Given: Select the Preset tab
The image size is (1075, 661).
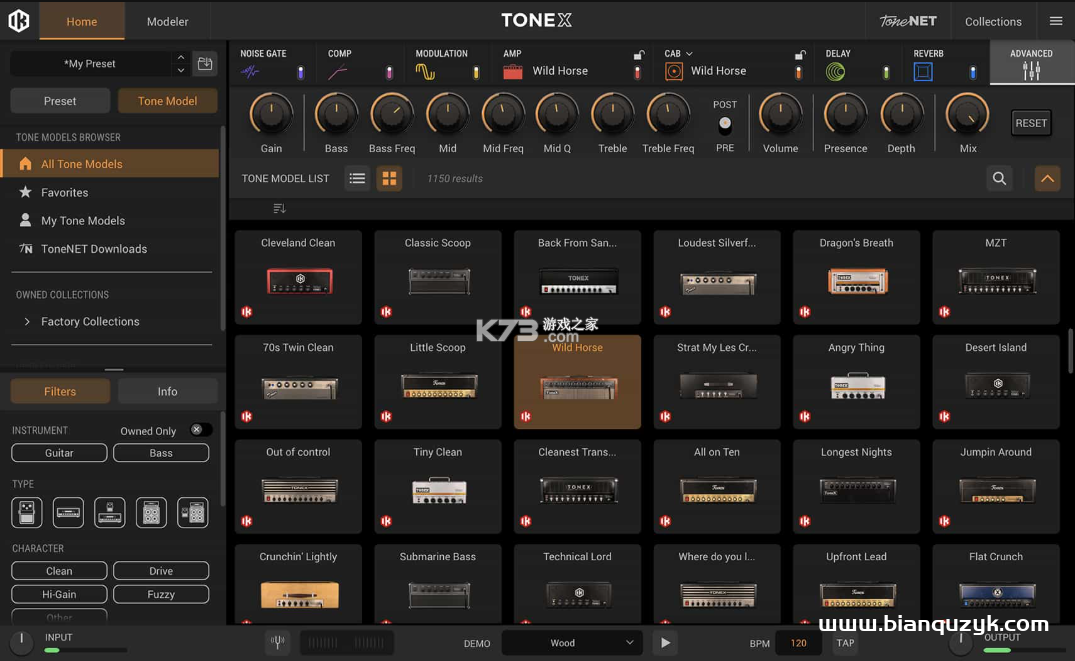Looking at the screenshot, I should pyautogui.click(x=60, y=101).
